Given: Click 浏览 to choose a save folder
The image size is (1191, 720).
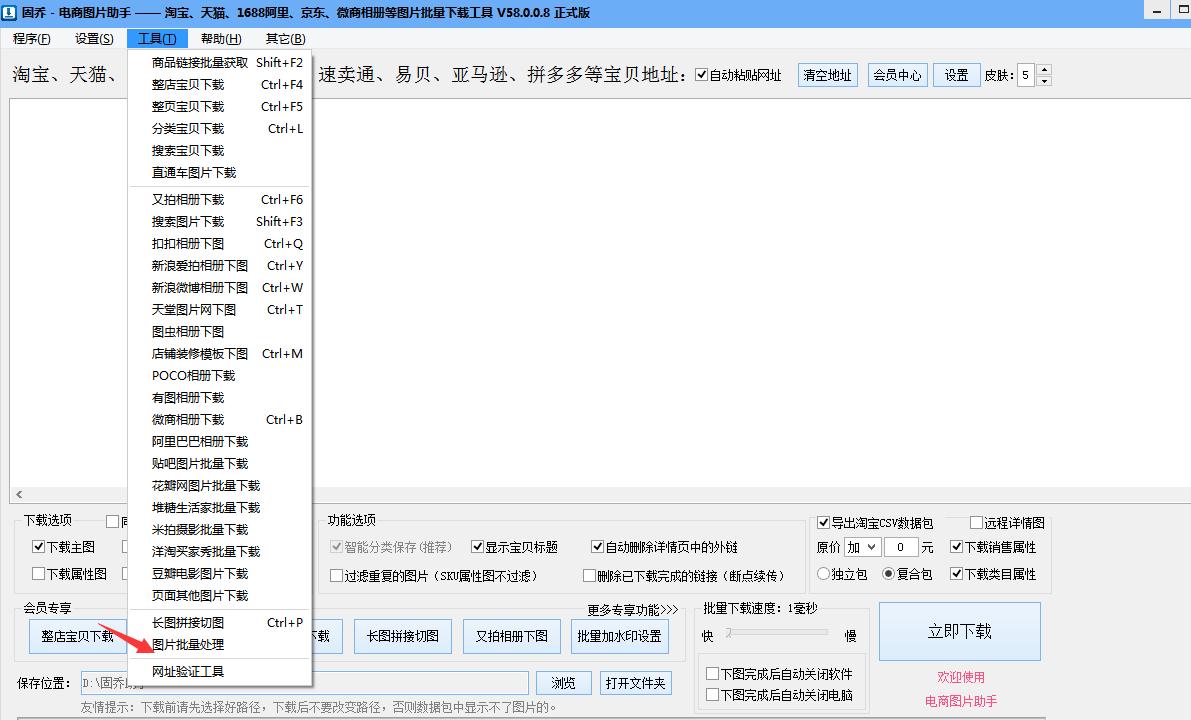Looking at the screenshot, I should tap(563, 682).
